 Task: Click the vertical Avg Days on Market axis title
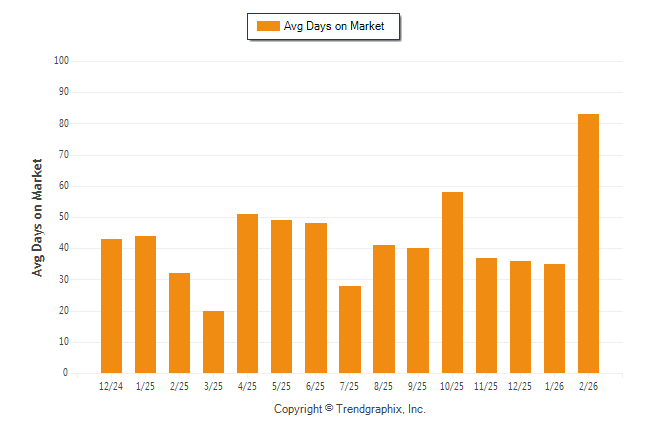pos(37,217)
